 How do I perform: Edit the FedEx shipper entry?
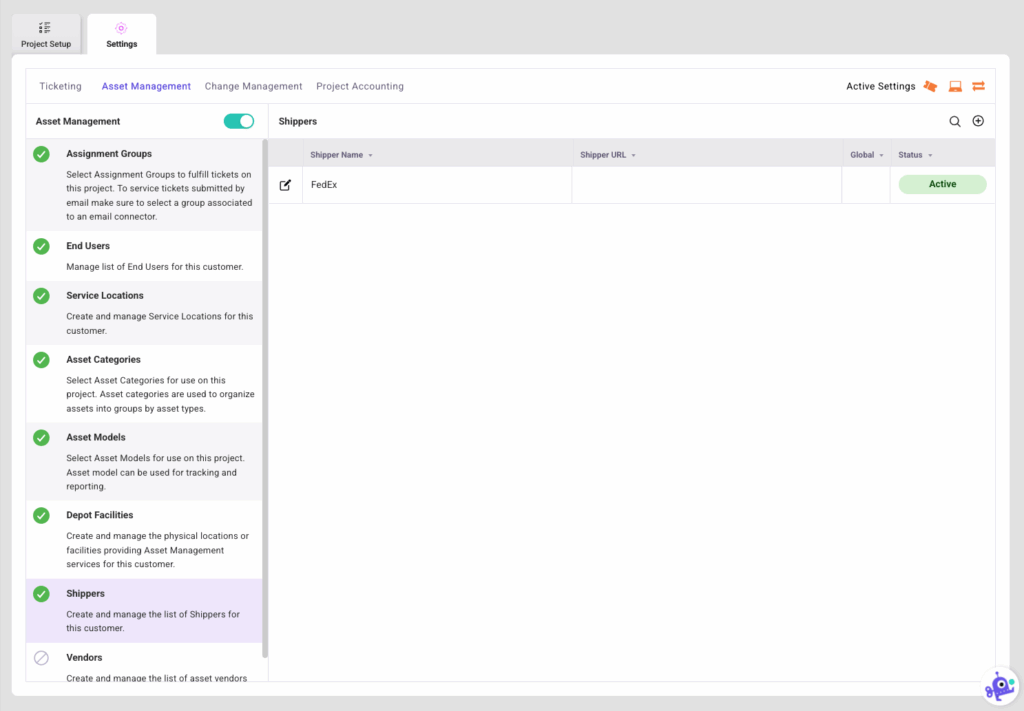click(x=284, y=184)
